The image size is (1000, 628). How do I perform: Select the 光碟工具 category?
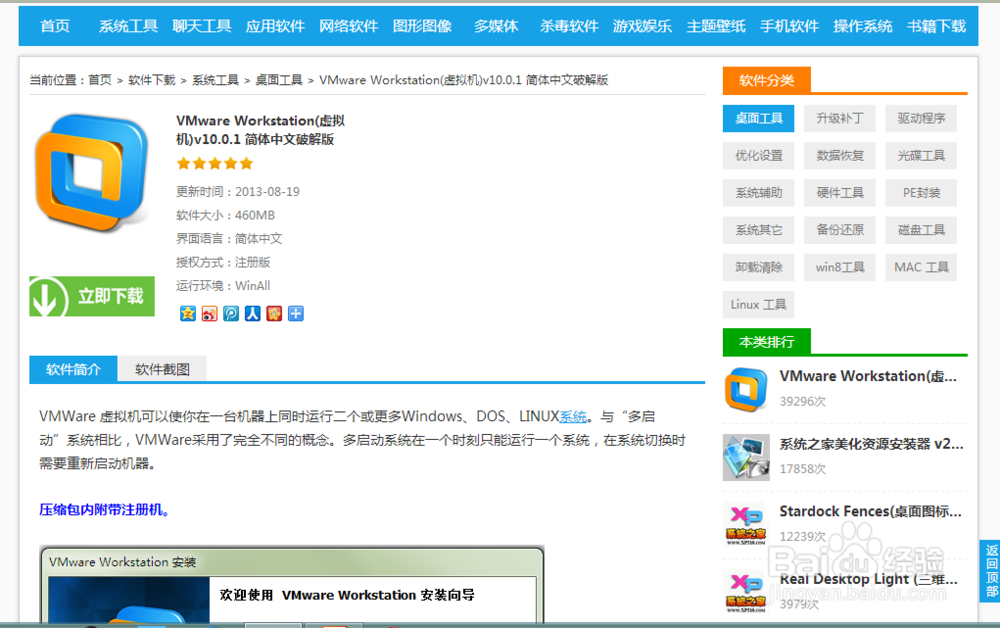click(x=921, y=156)
